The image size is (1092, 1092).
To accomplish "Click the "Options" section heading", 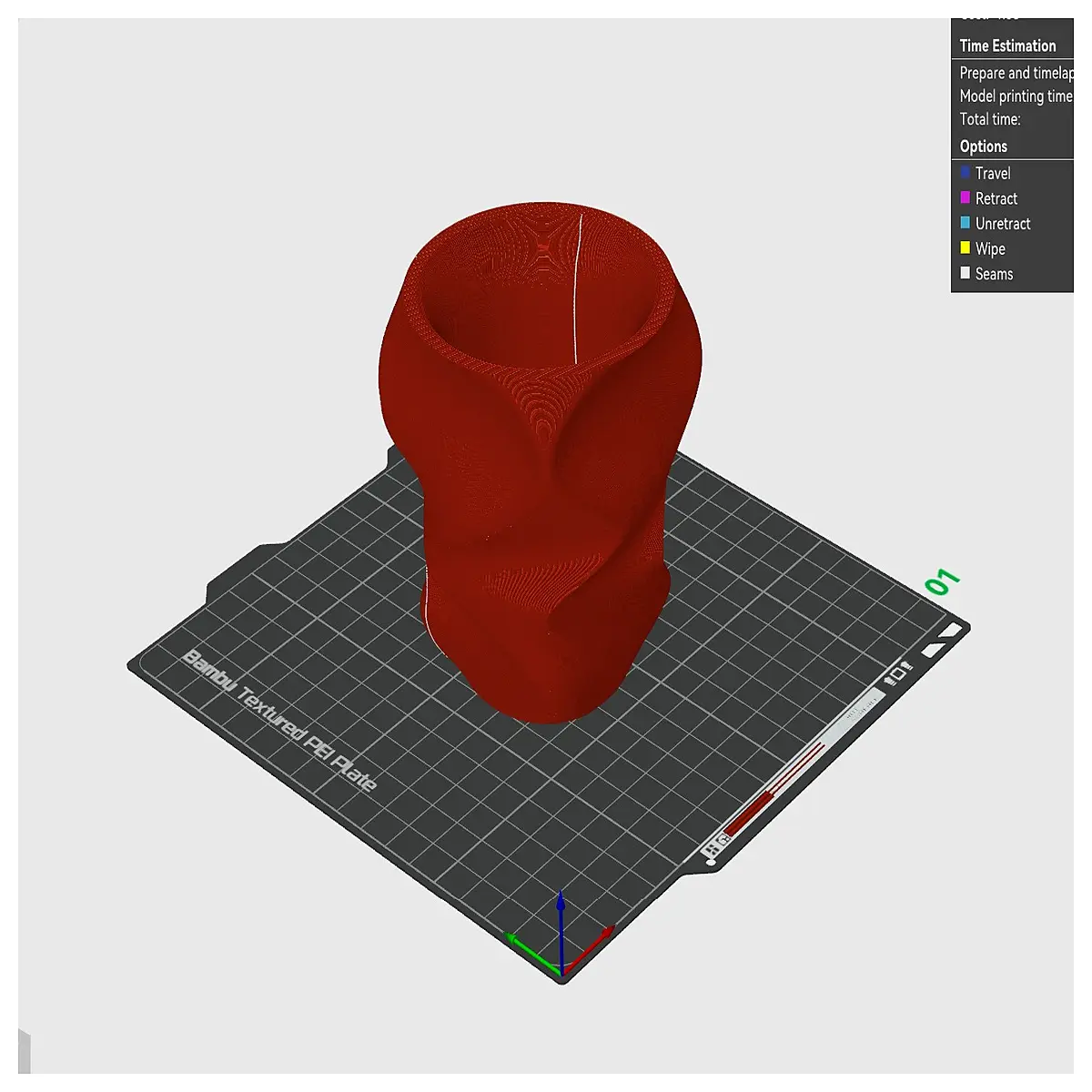I will coord(983,146).
